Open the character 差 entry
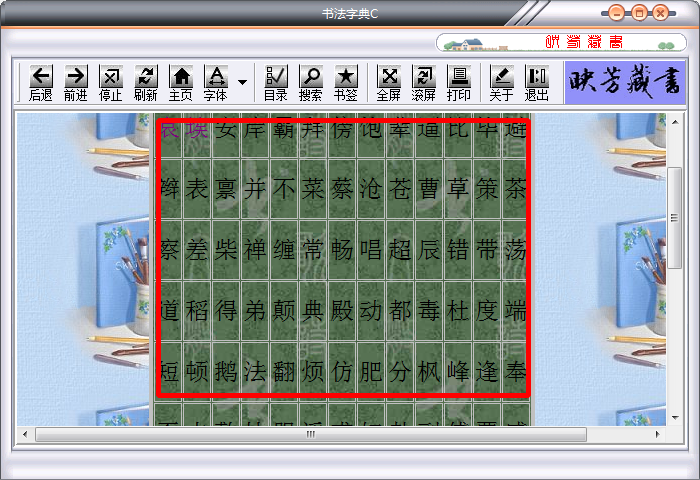This screenshot has height=480, width=700. (x=197, y=250)
